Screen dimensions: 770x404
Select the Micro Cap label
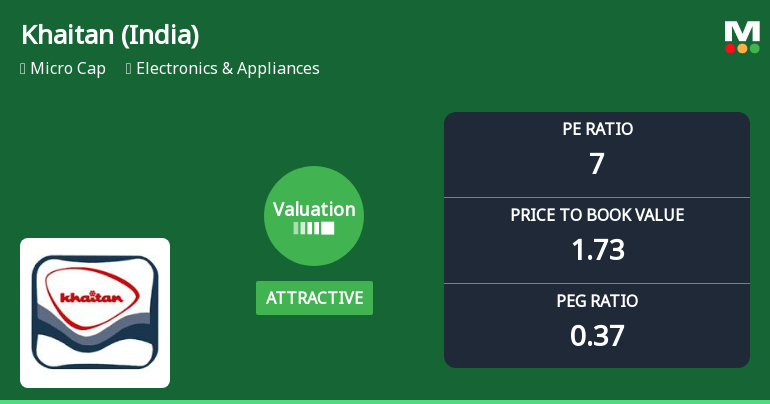68,69
